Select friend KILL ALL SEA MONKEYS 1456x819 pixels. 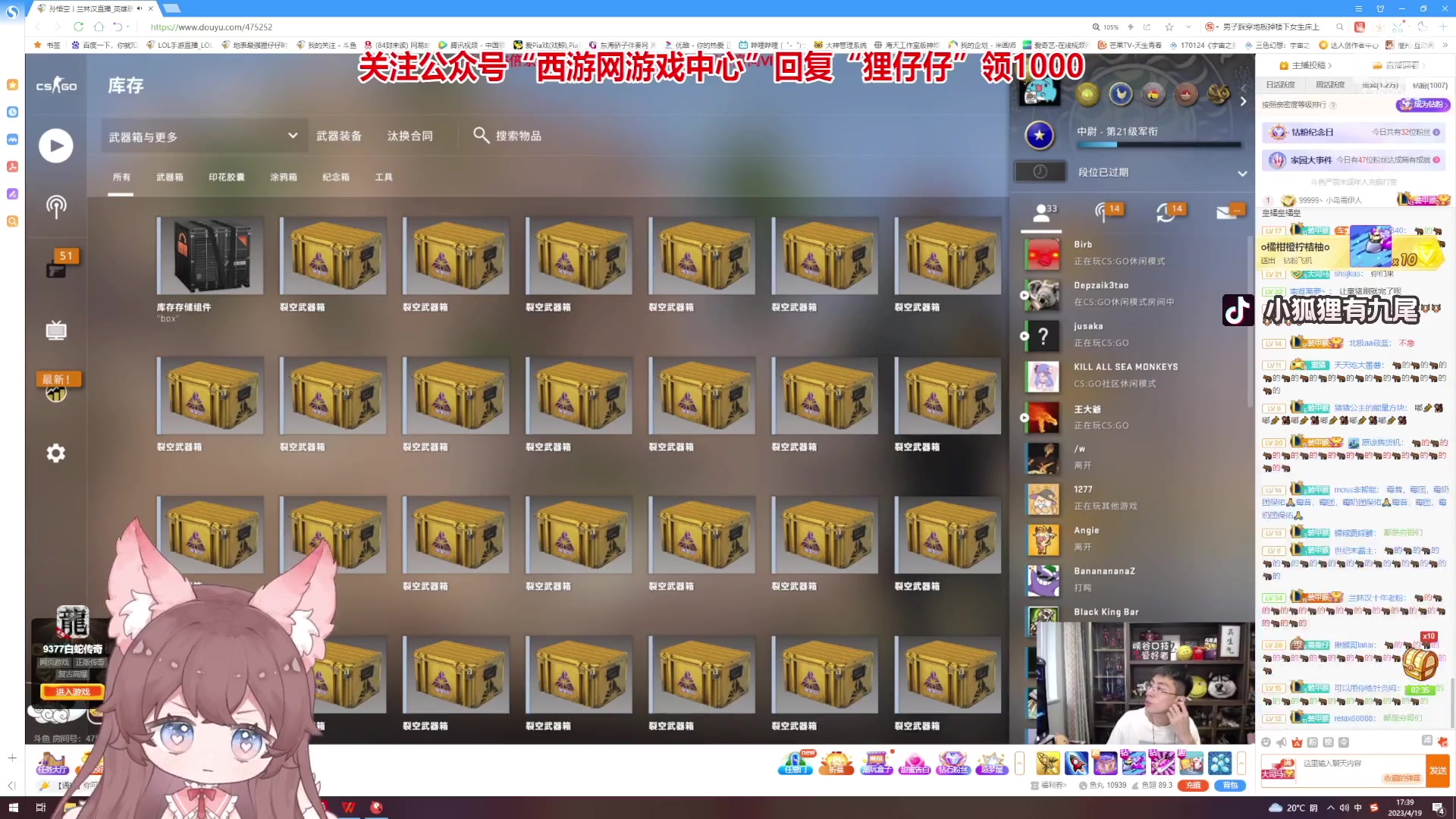tap(1130, 375)
